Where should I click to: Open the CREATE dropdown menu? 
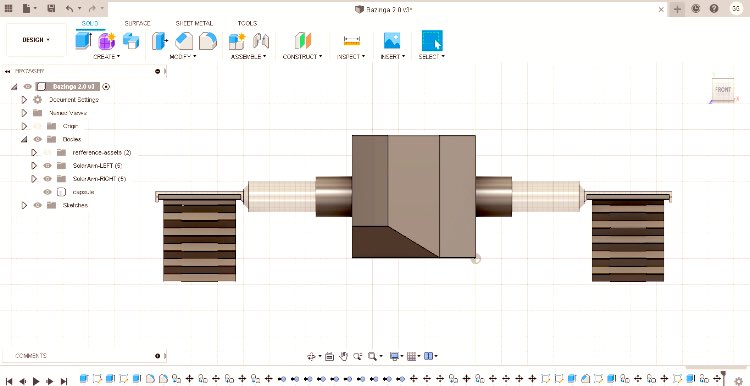(107, 56)
